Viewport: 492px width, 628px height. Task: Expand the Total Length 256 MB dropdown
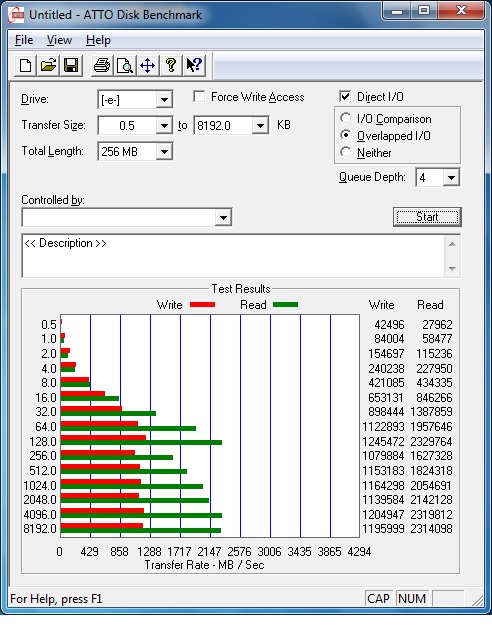point(164,152)
